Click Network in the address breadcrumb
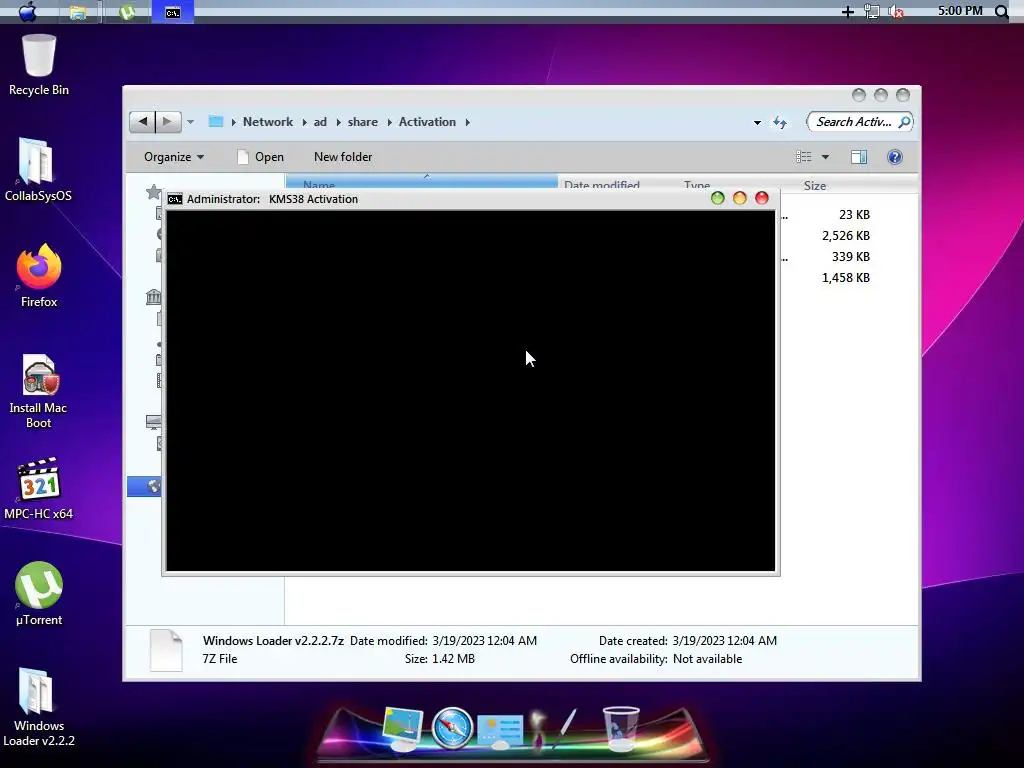 (x=268, y=122)
